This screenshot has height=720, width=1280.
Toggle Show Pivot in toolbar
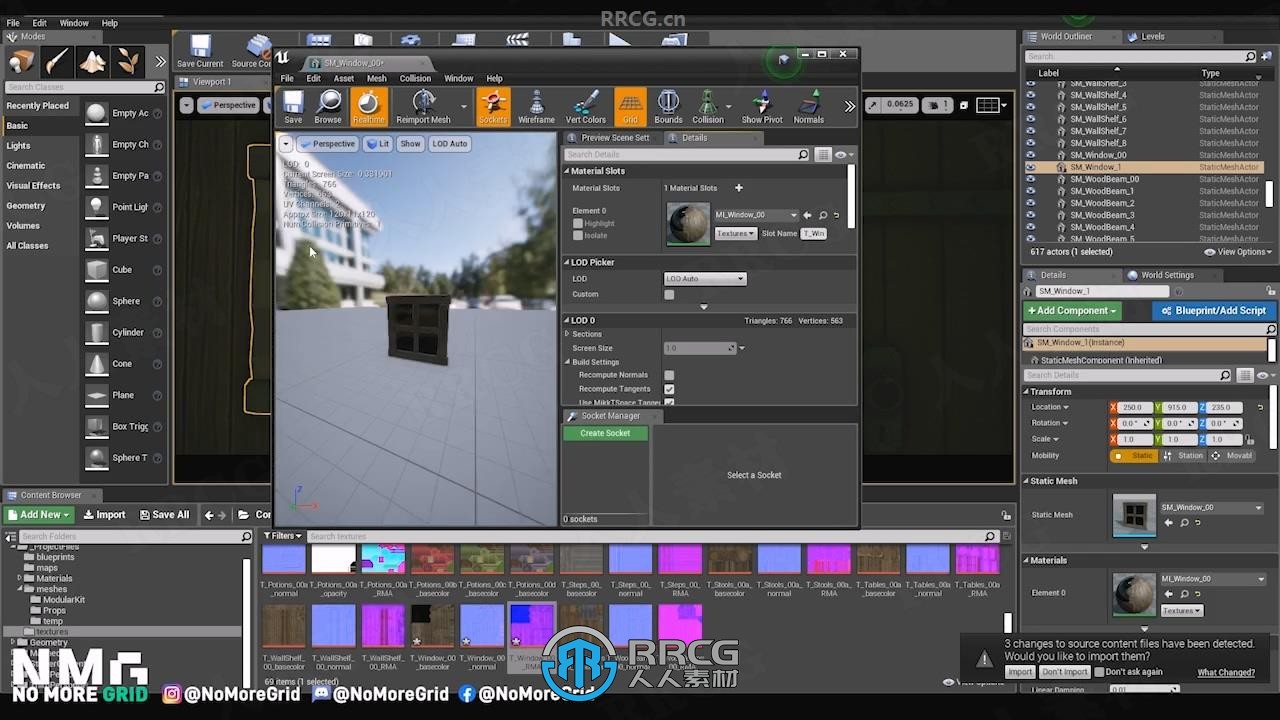(x=762, y=107)
